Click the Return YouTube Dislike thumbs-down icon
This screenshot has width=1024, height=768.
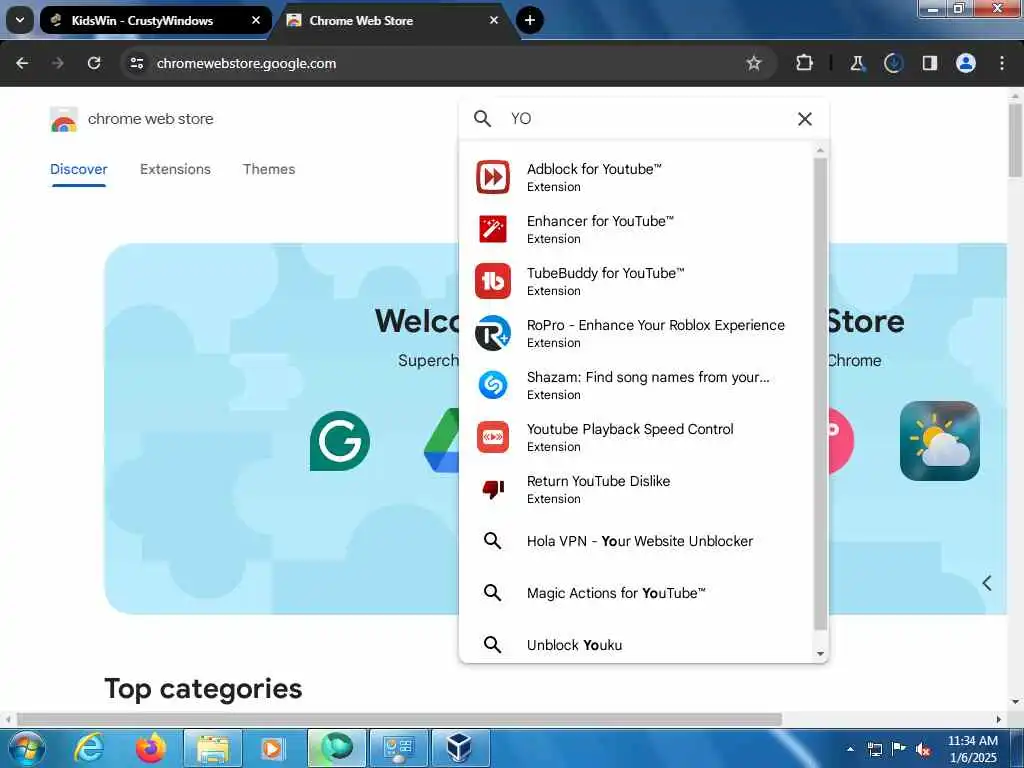point(492,489)
